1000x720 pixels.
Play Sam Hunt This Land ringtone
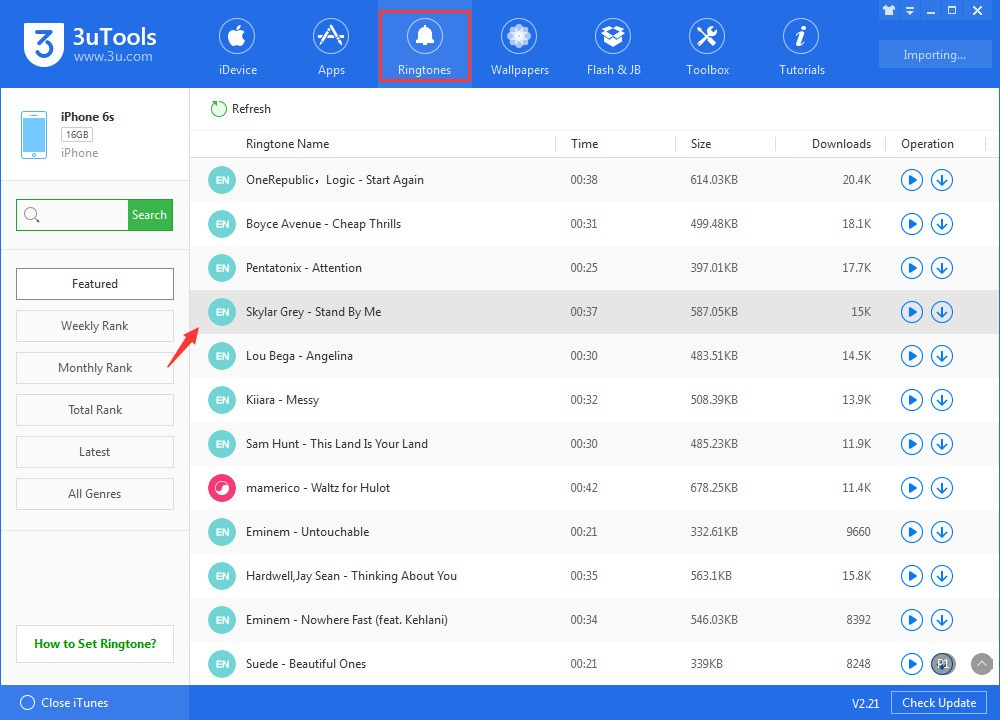[x=911, y=444]
